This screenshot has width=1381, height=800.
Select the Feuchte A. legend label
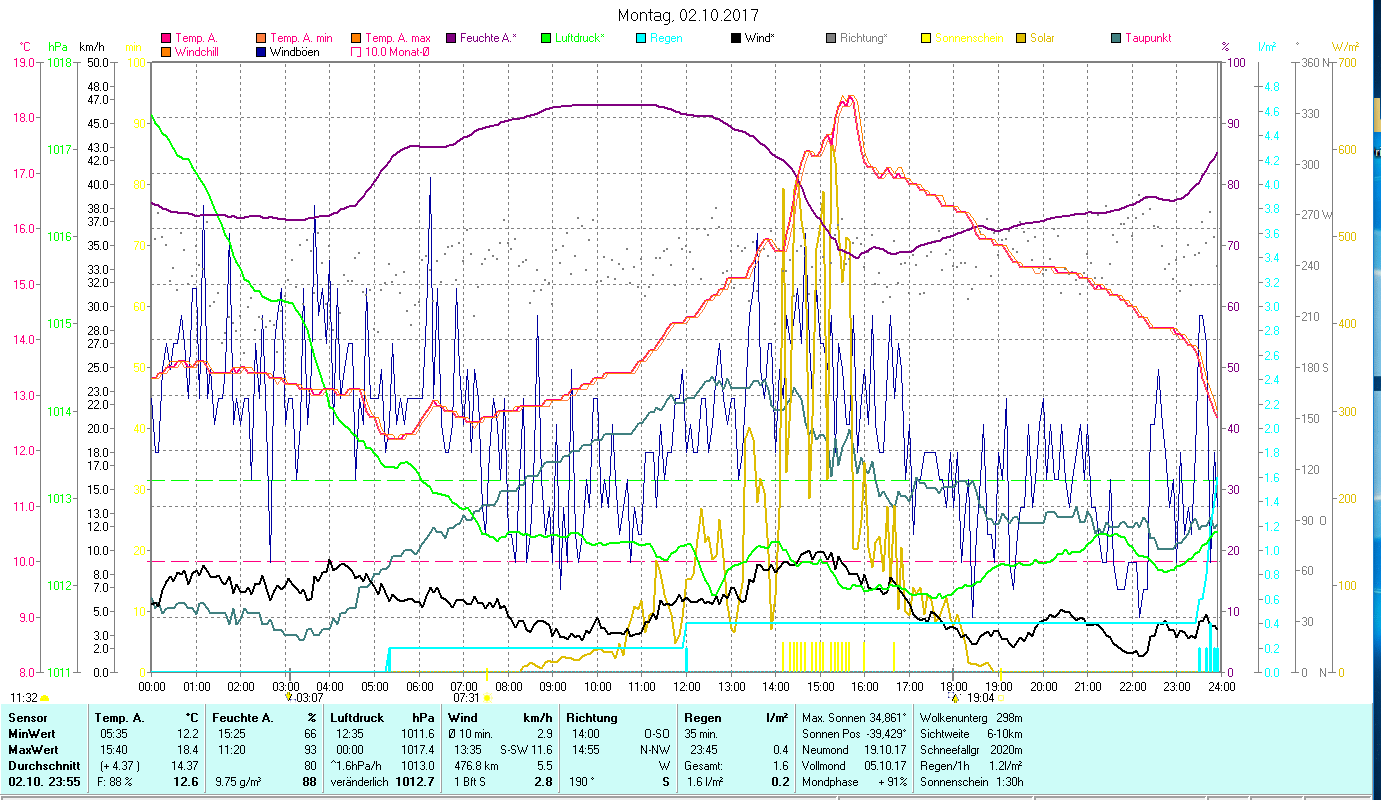point(488,38)
